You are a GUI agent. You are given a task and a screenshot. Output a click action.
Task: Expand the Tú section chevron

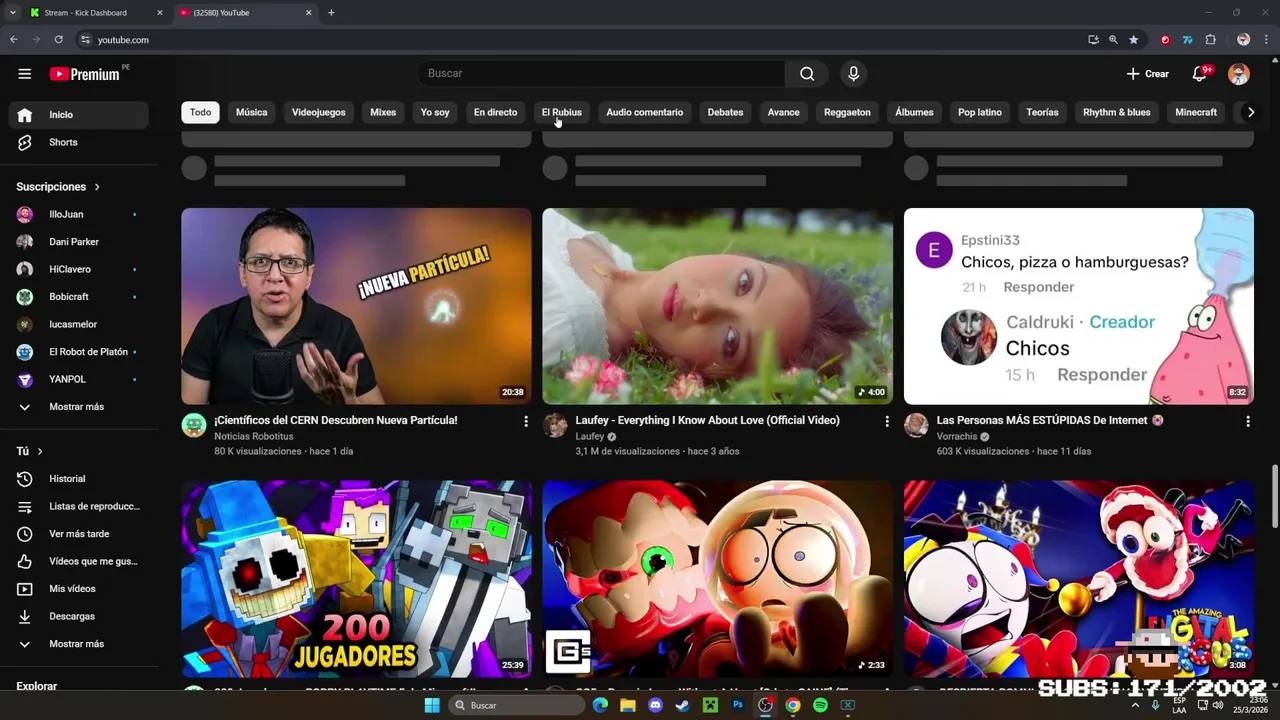point(40,451)
